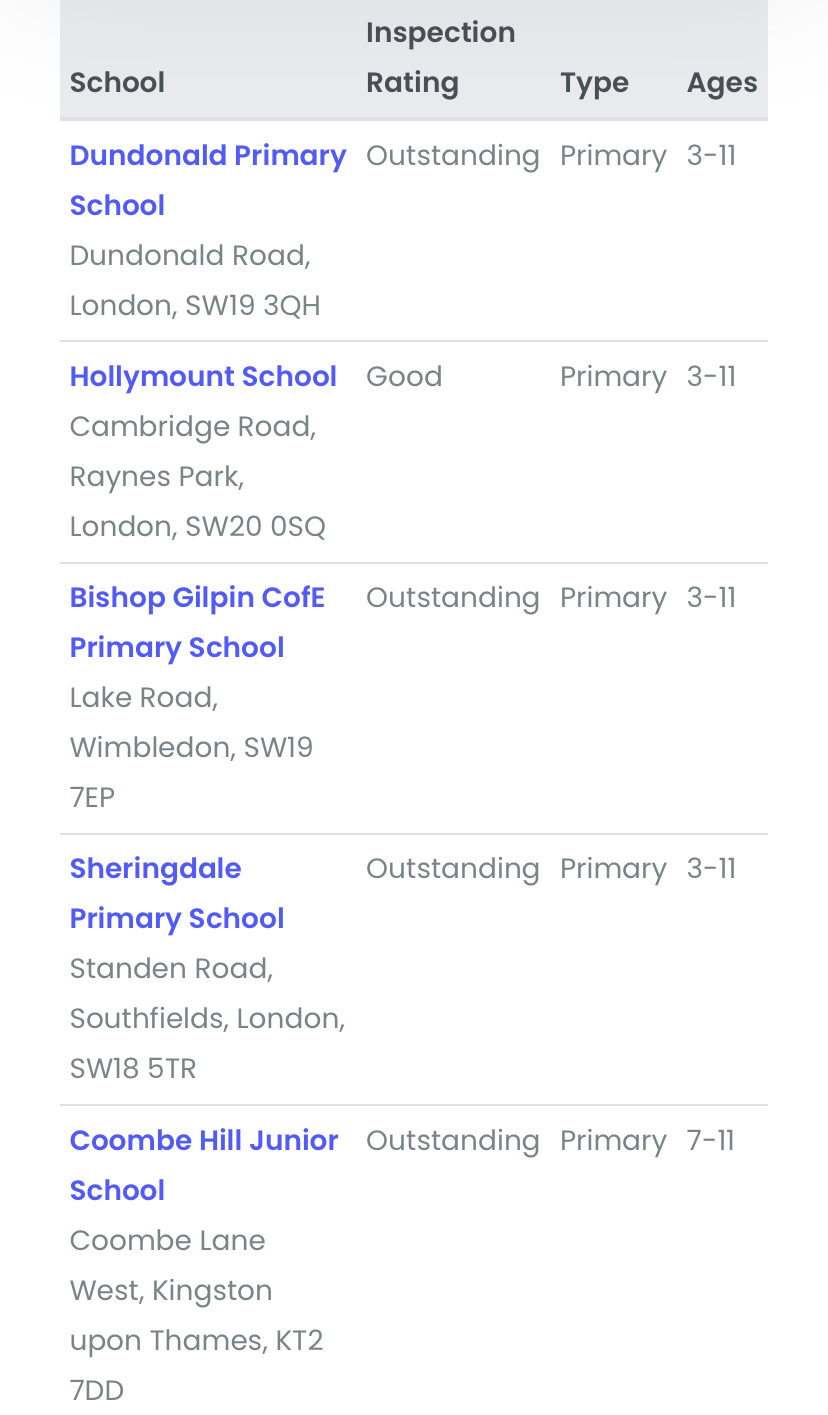Select the Standen Road, Southfields address
The image size is (828, 1415).
click(x=207, y=1018)
